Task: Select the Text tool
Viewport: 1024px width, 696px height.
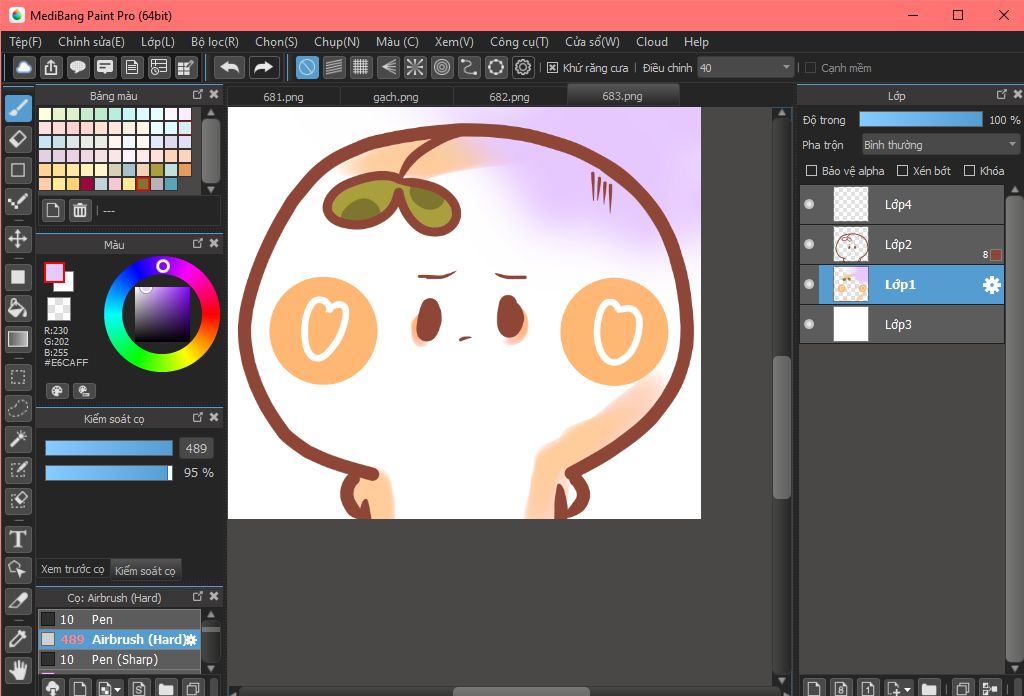Action: tap(18, 539)
